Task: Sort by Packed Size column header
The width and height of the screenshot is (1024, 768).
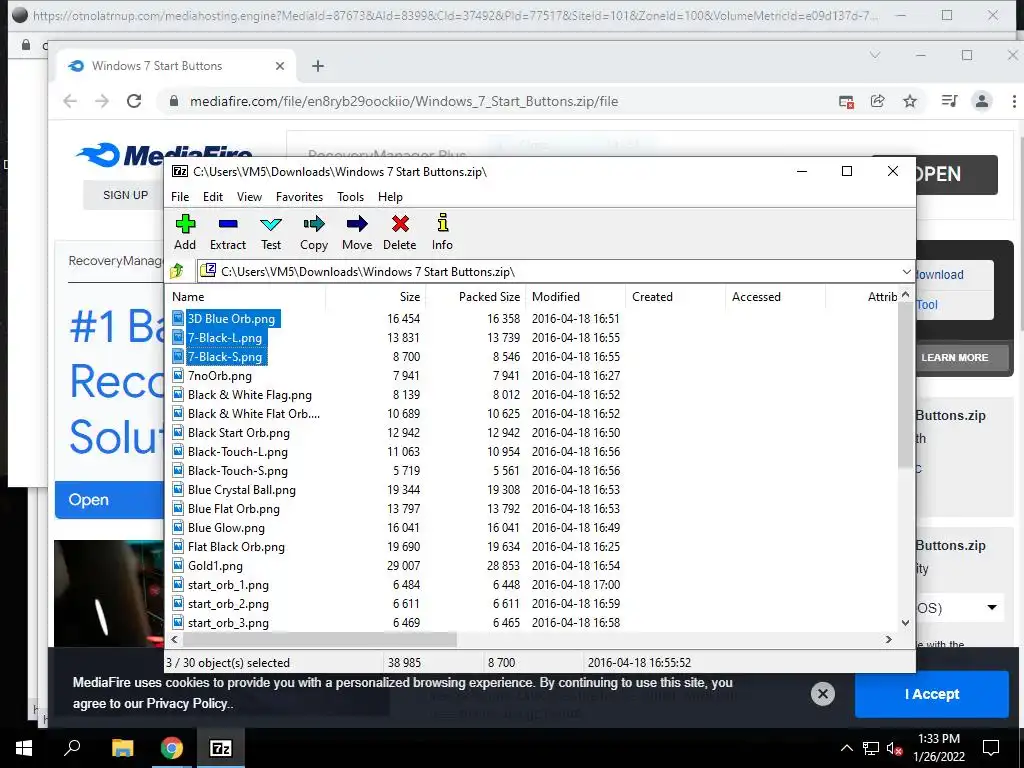Action: [x=476, y=296]
